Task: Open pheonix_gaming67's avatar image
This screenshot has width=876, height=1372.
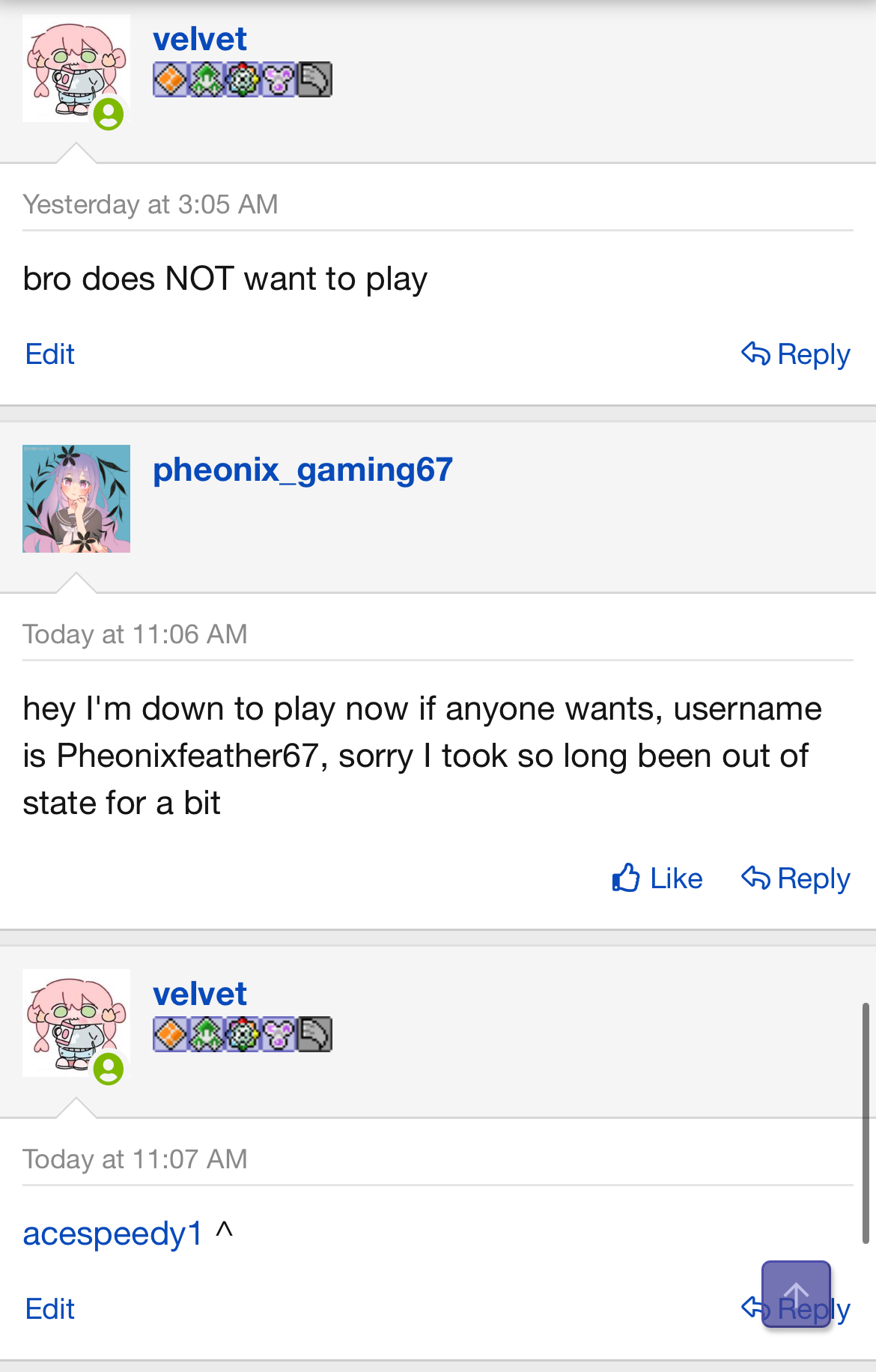Action: click(x=76, y=499)
